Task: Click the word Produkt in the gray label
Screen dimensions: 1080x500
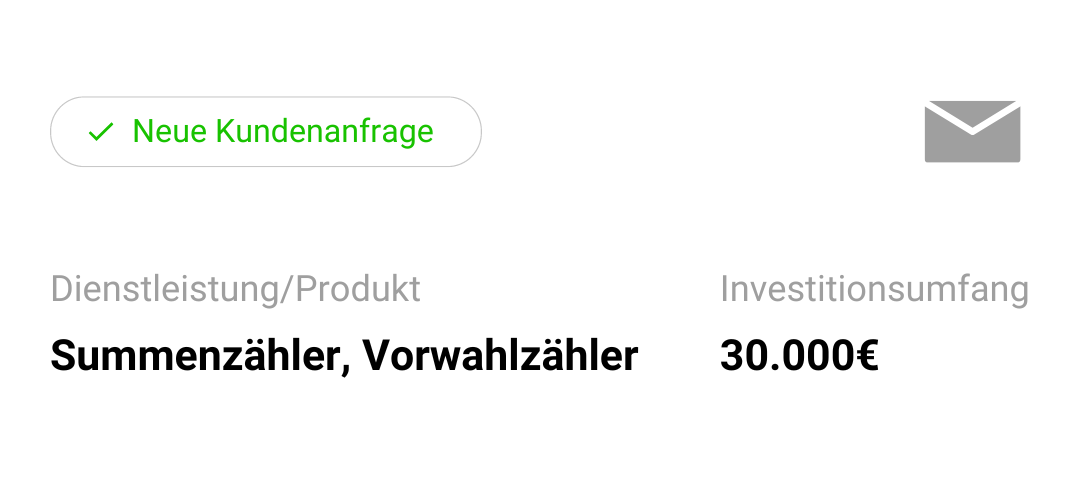Action: tap(358, 289)
